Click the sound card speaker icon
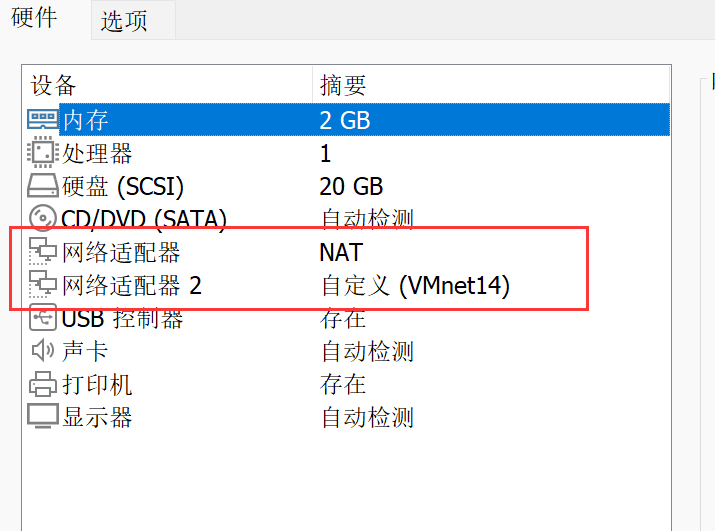The image size is (715, 531). (x=43, y=351)
